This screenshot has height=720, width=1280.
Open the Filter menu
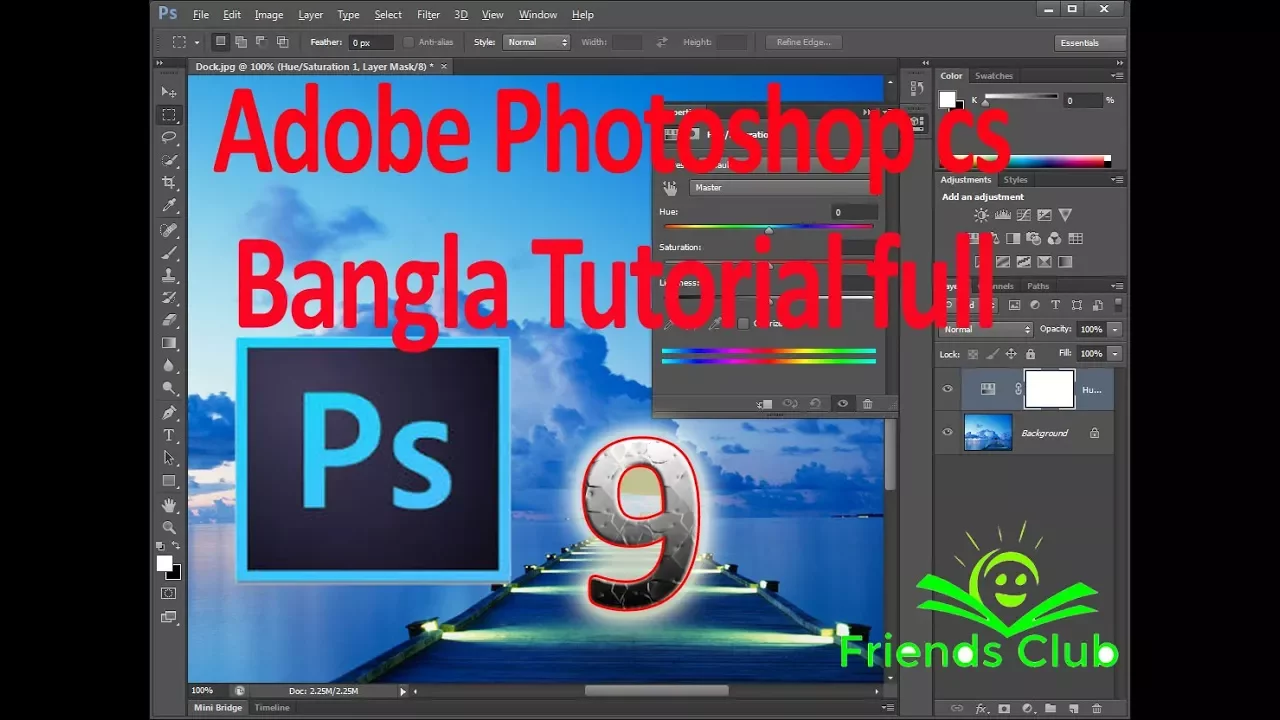[x=428, y=15]
